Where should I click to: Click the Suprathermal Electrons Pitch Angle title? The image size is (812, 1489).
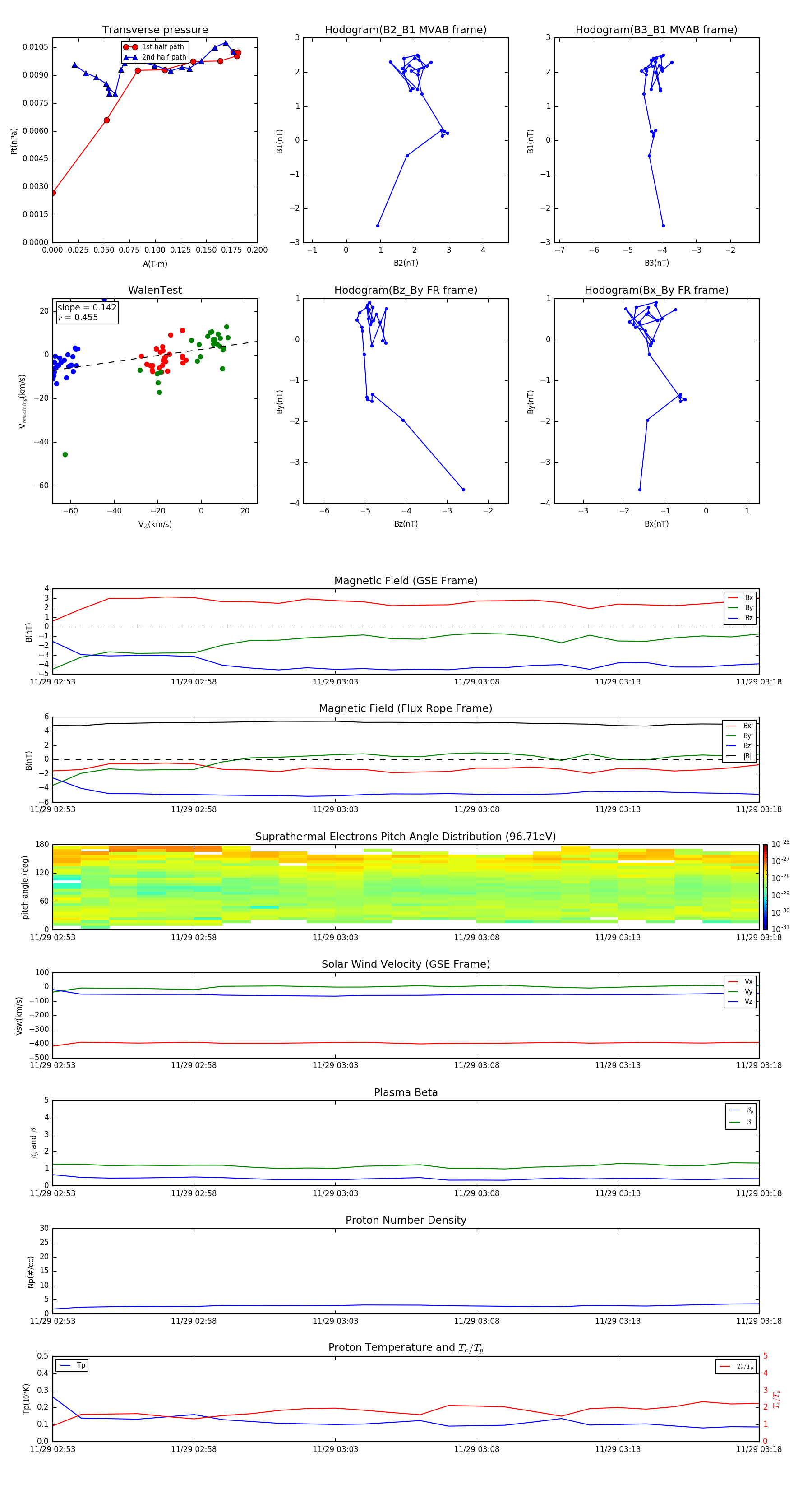406,837
